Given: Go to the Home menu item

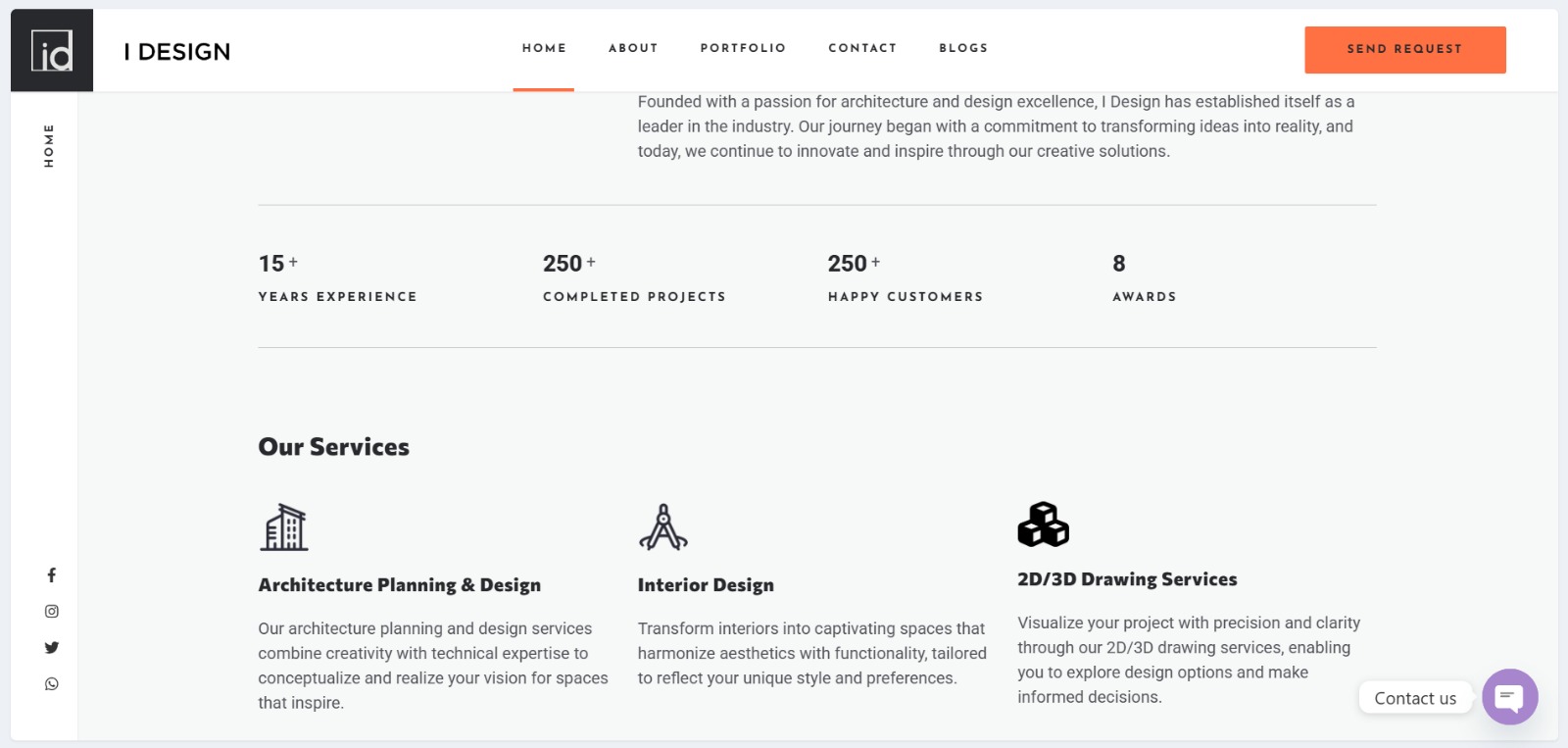Looking at the screenshot, I should pos(544,48).
